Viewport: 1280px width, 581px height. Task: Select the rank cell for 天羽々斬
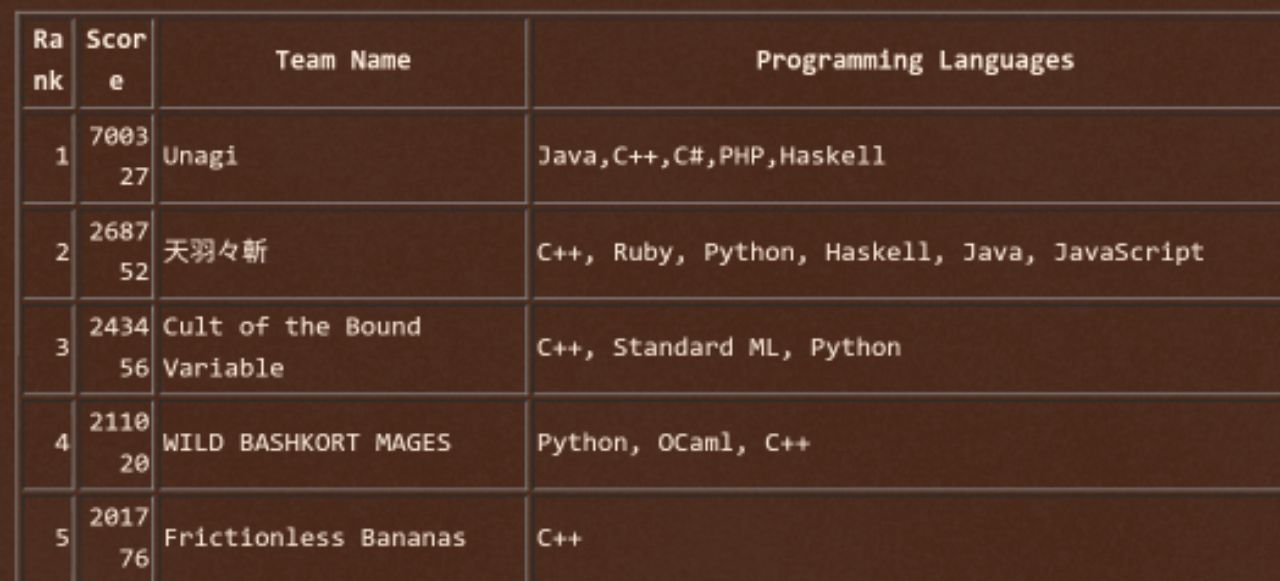tap(48, 253)
